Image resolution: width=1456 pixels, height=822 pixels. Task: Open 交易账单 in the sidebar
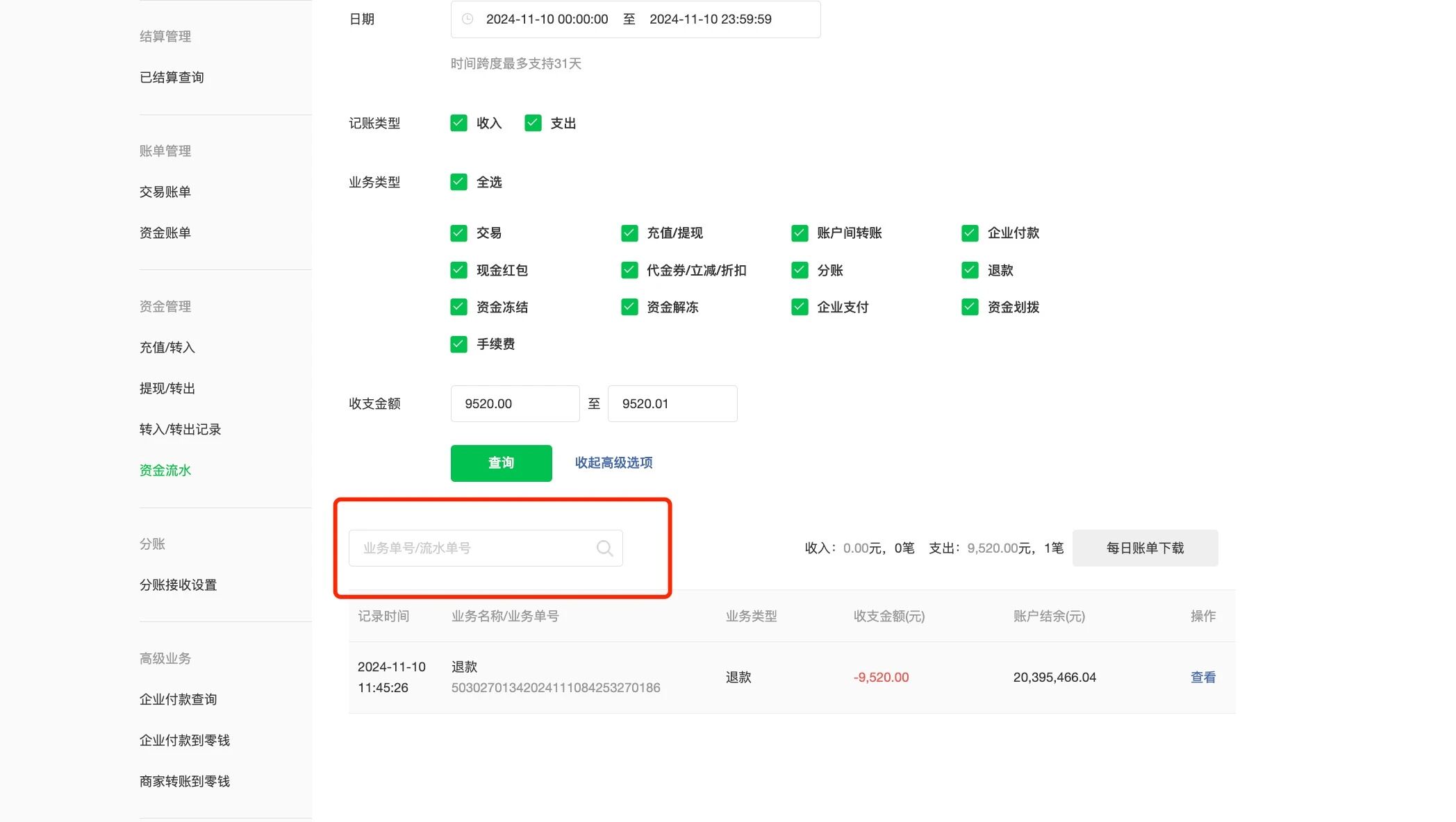tap(165, 192)
